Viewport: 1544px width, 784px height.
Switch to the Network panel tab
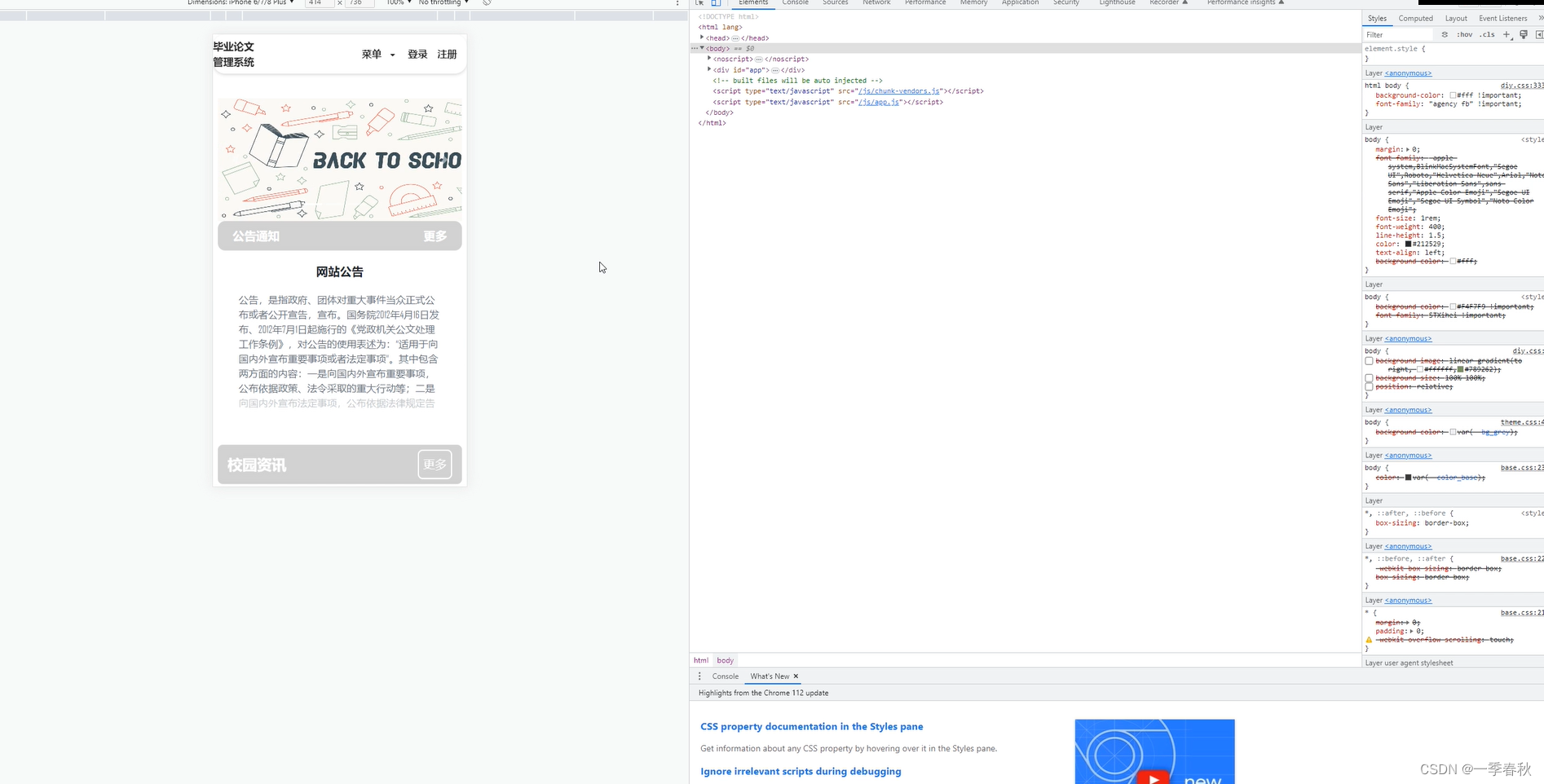point(876,3)
